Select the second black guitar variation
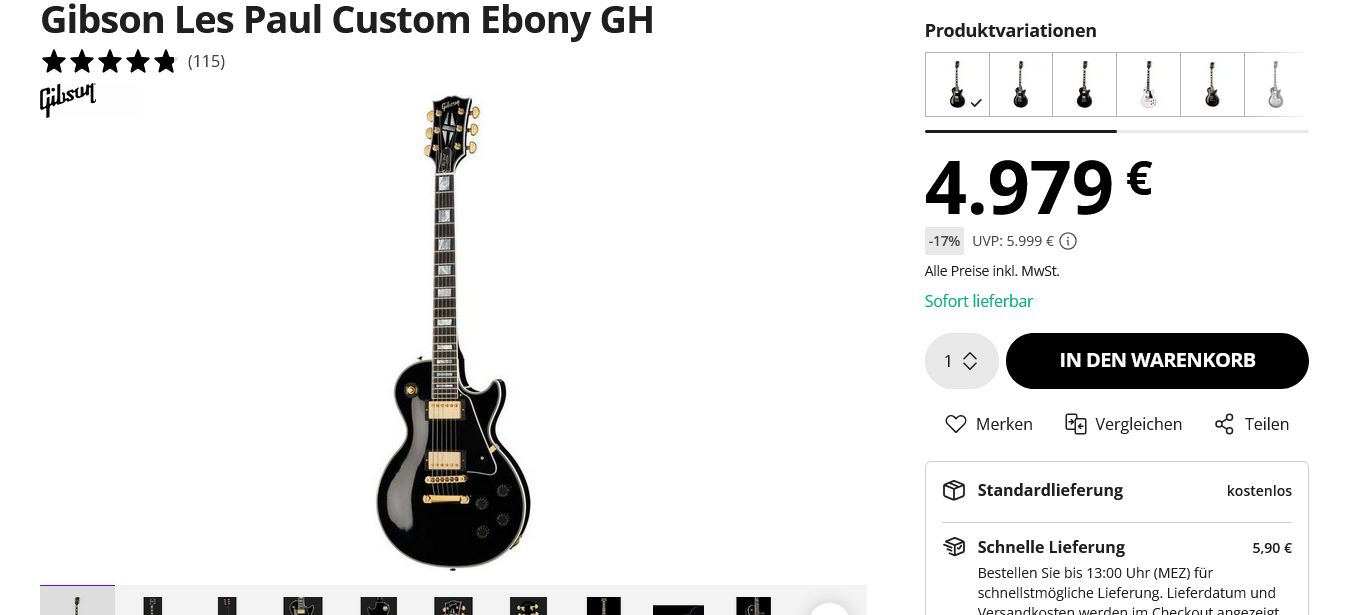 pos(1020,85)
